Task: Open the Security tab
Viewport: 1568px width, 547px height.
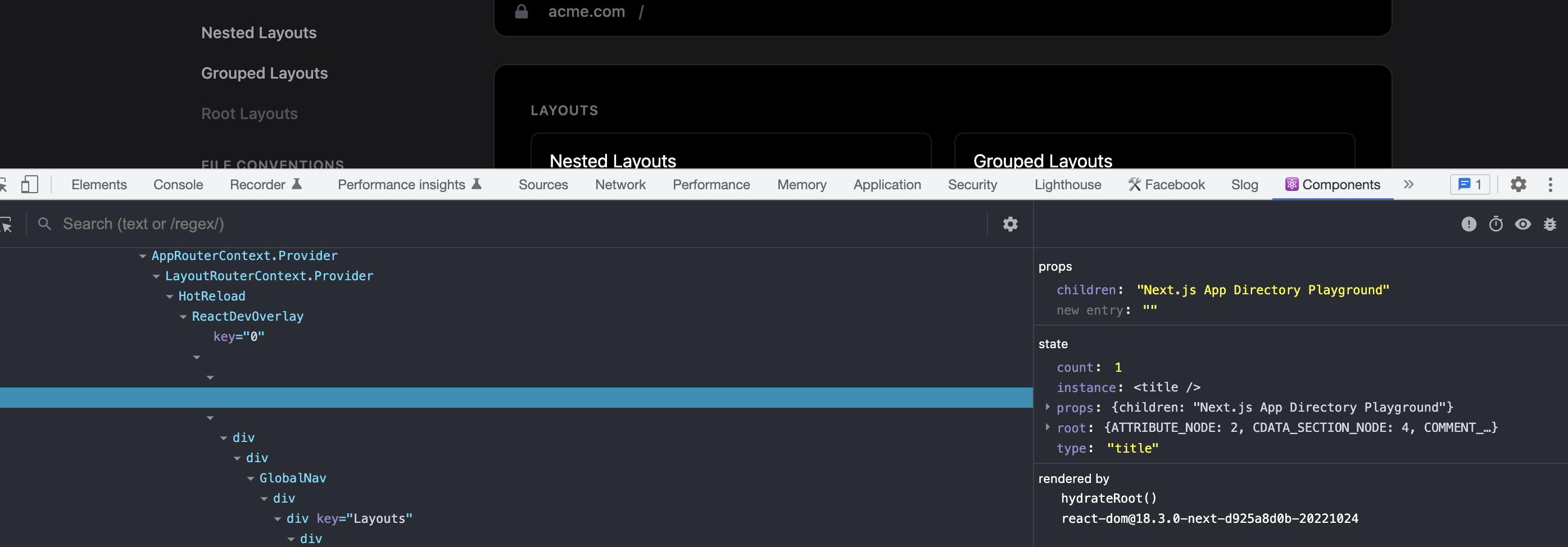Action: (x=972, y=184)
